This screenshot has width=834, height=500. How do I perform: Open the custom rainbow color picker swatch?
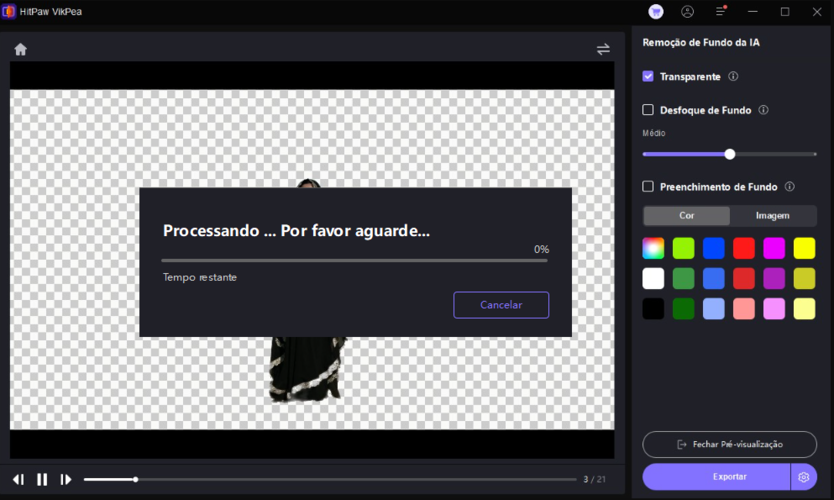point(653,248)
